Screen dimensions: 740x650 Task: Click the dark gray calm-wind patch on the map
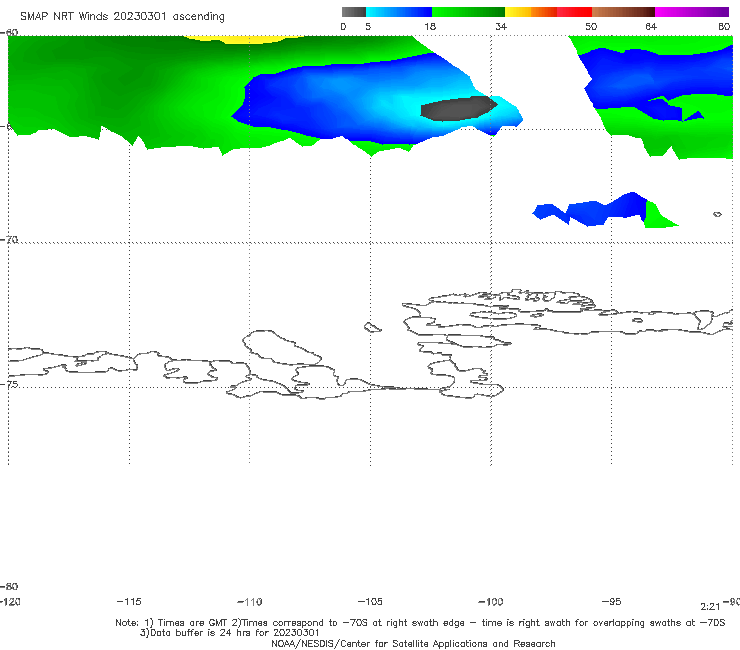458,109
